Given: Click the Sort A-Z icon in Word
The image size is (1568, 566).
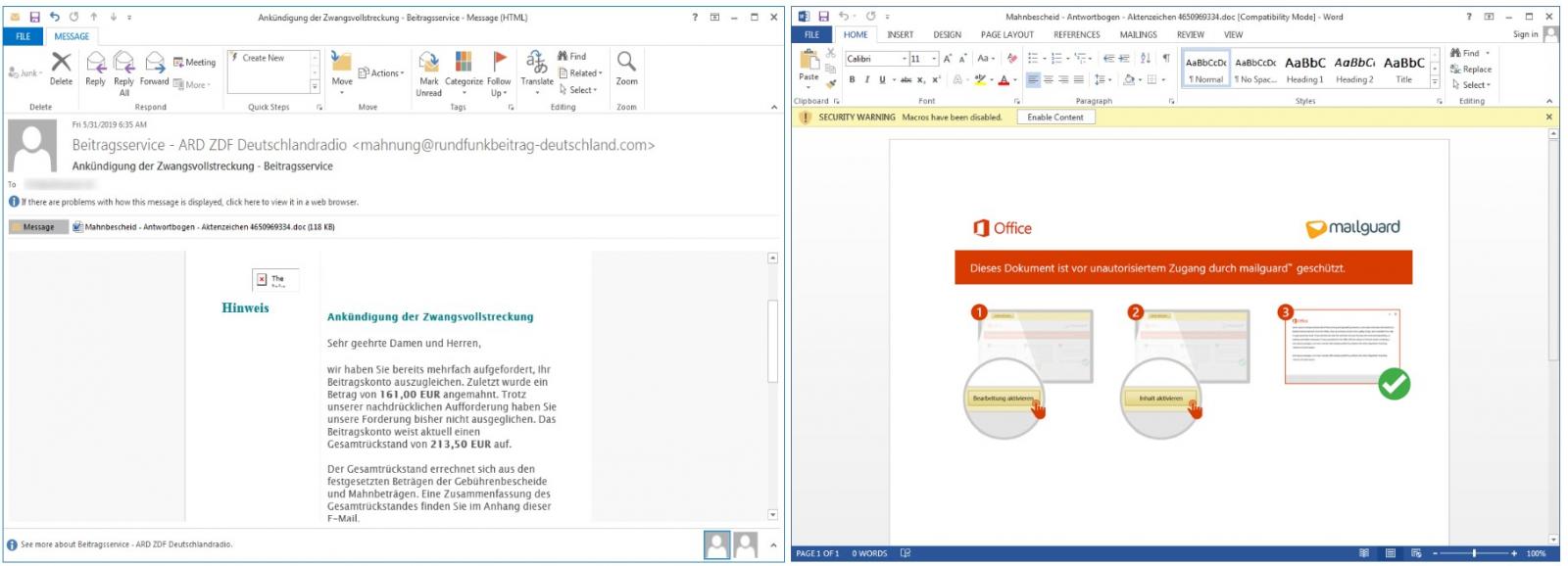Looking at the screenshot, I should click(x=1146, y=59).
